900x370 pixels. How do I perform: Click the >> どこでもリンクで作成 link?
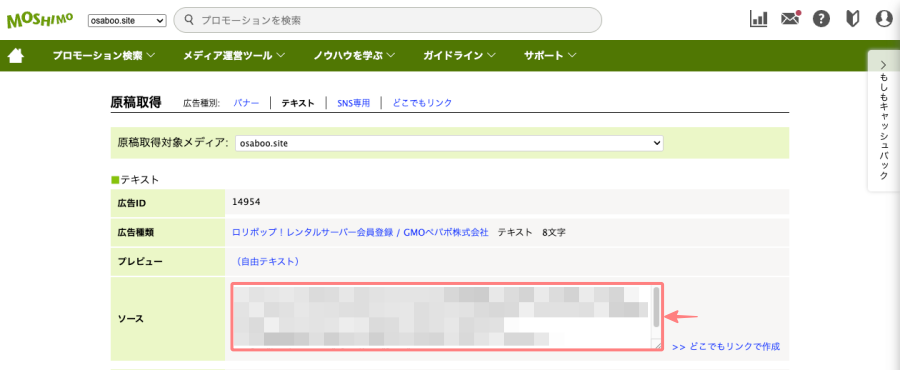tap(726, 346)
